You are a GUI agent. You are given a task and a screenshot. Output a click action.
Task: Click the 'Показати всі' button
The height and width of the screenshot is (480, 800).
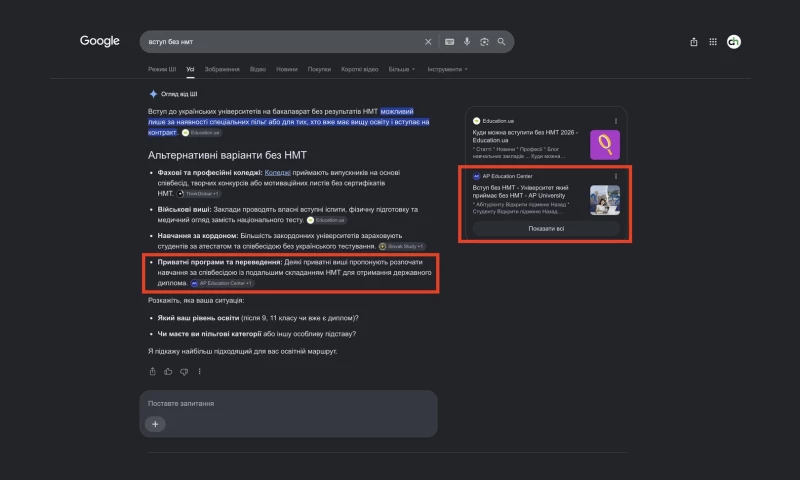[x=546, y=229]
